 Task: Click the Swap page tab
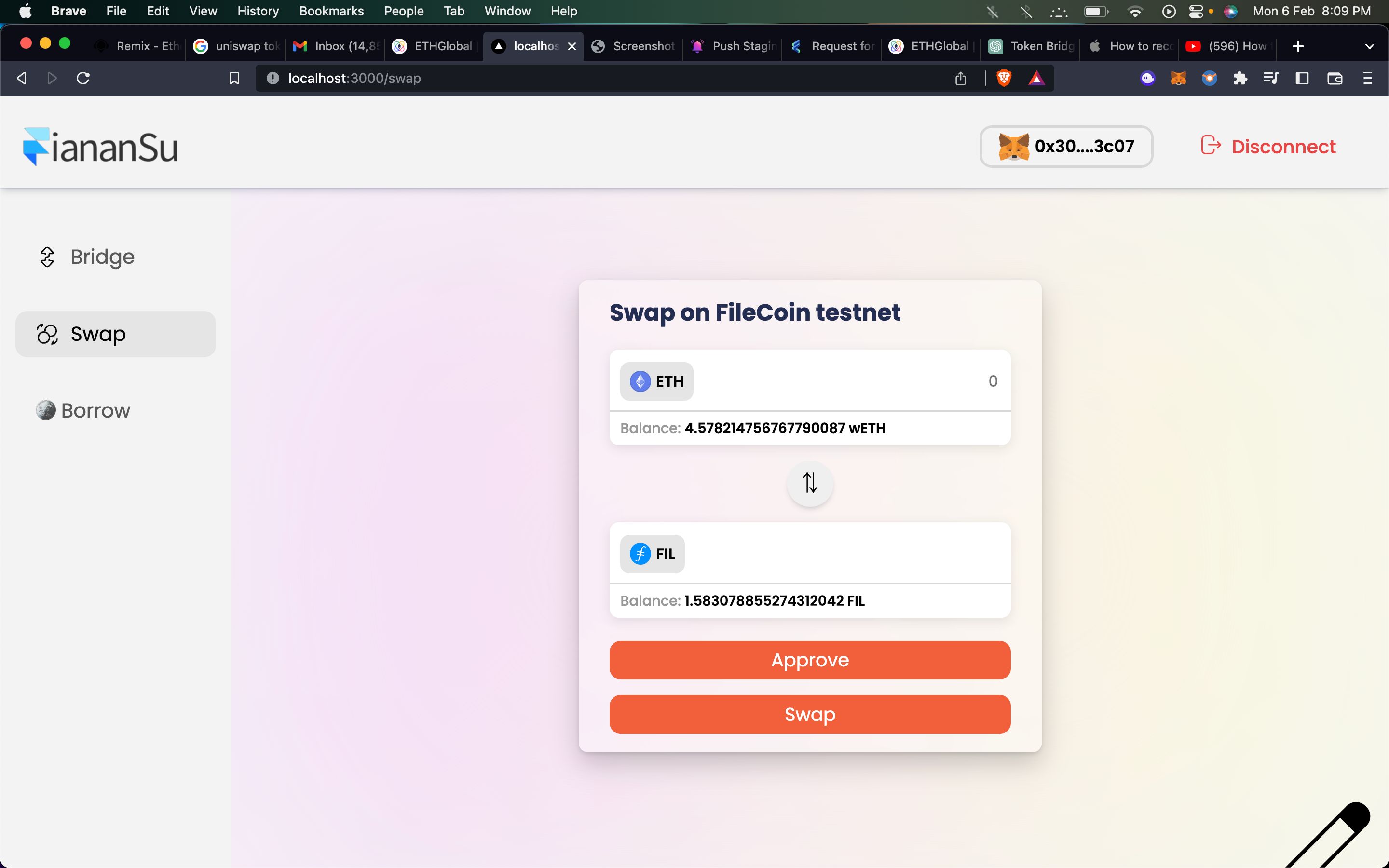point(115,334)
